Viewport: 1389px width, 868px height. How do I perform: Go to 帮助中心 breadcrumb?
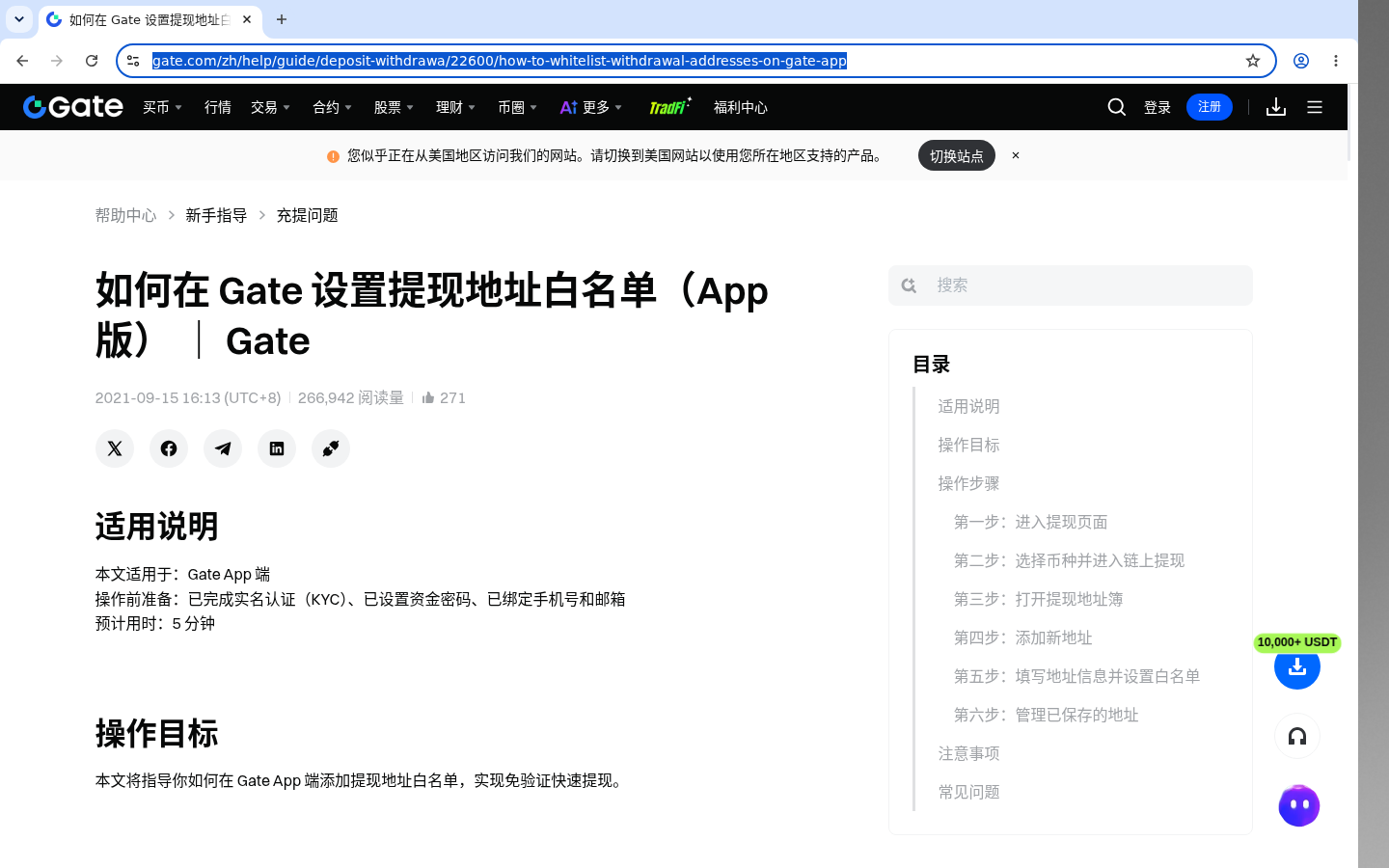point(125,215)
